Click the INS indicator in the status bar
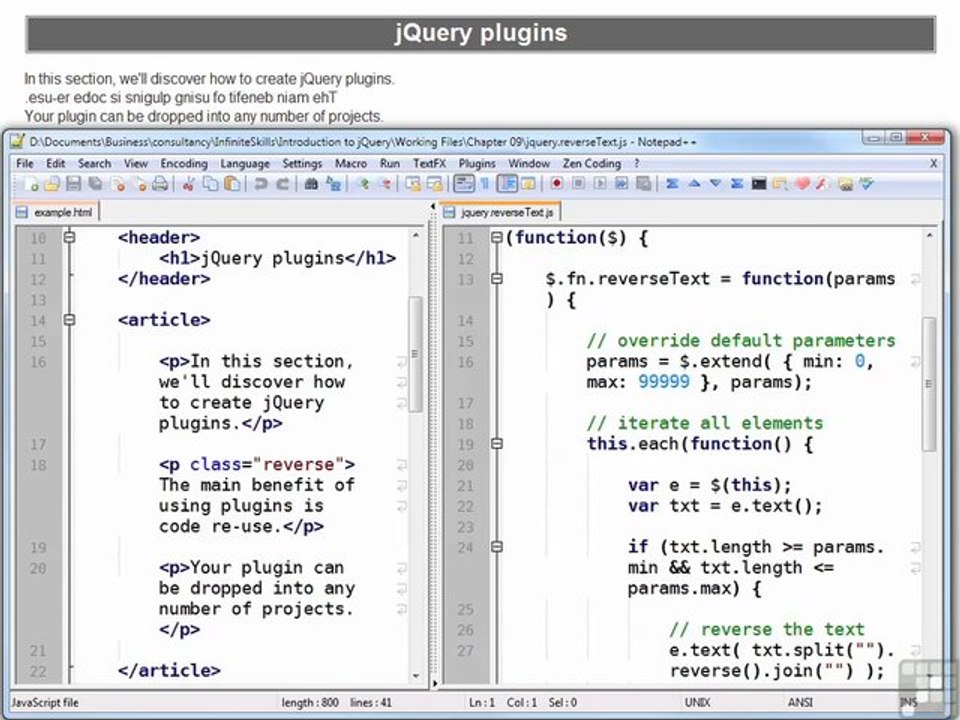The image size is (960, 720). (x=909, y=702)
